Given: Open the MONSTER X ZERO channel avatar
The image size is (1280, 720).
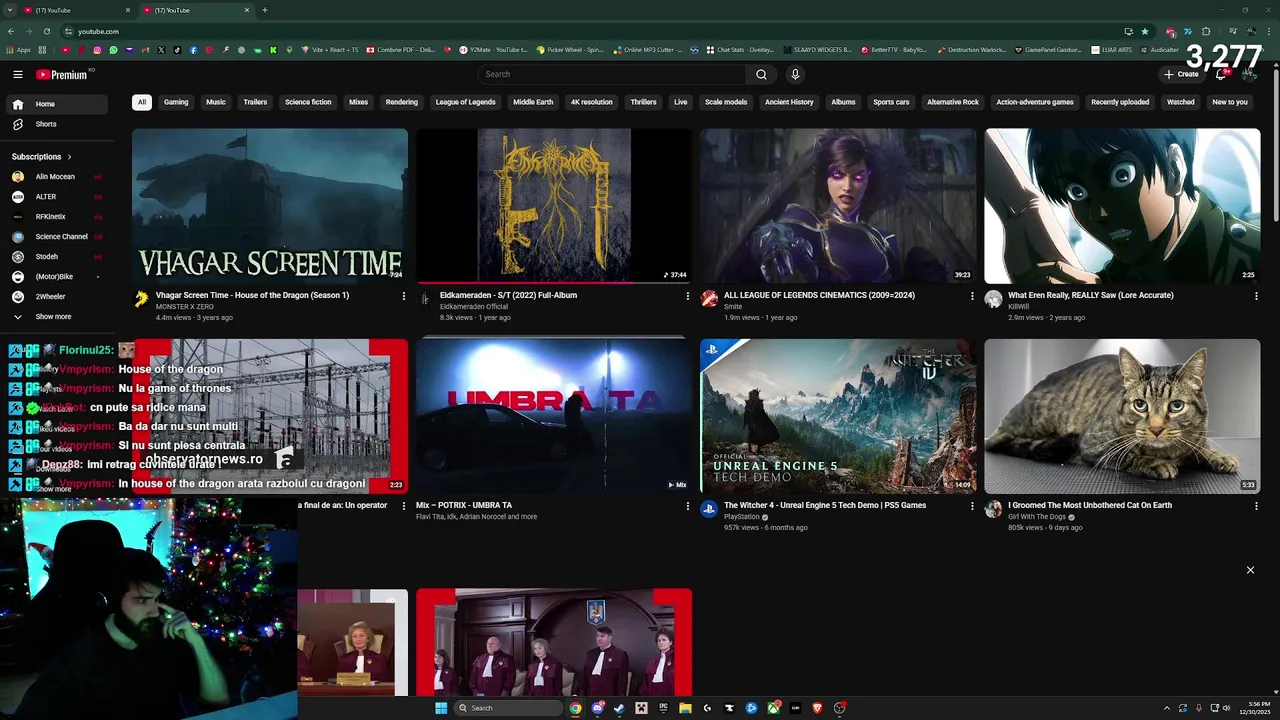Looking at the screenshot, I should [141, 298].
